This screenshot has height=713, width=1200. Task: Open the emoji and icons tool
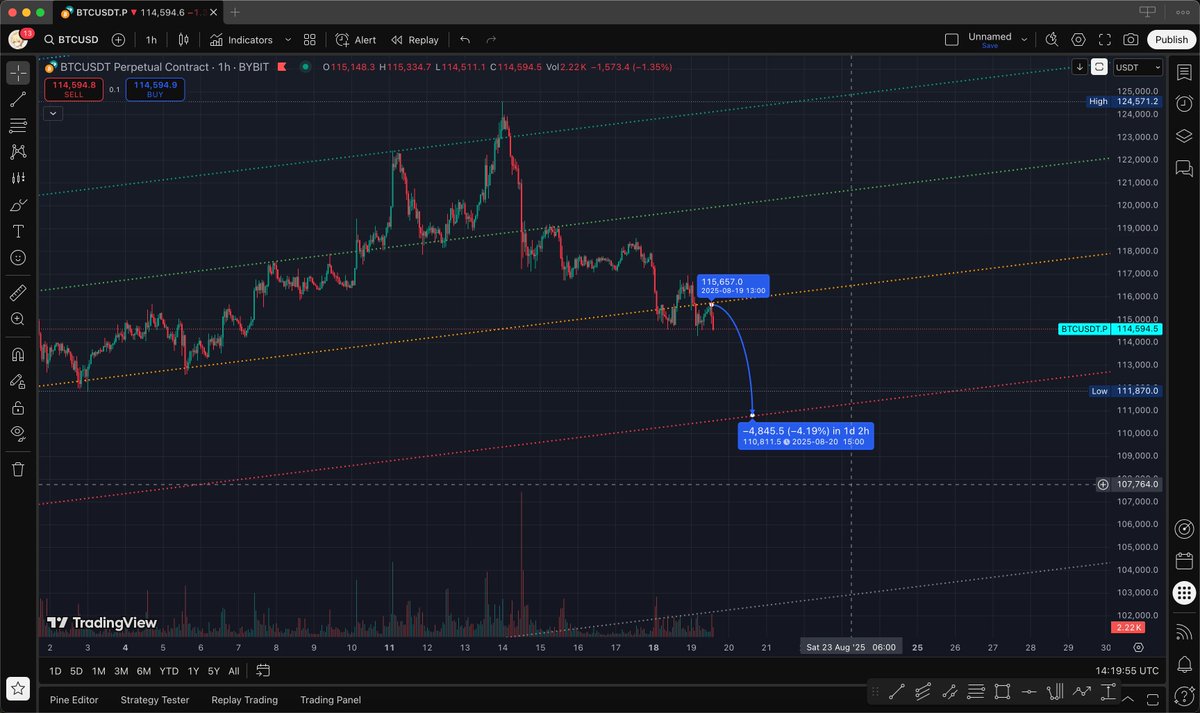(18, 257)
